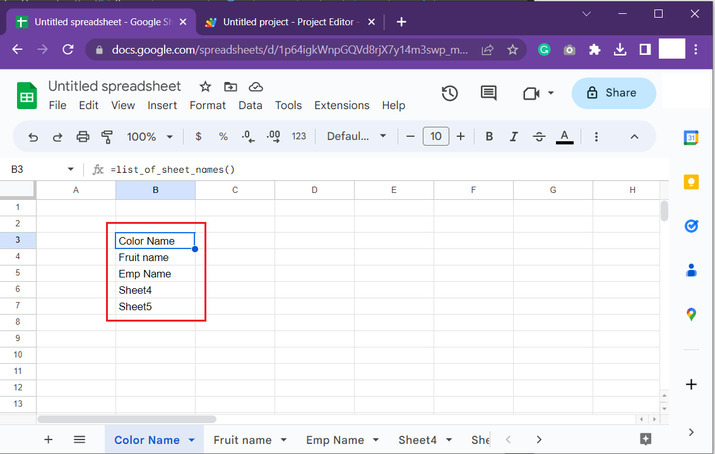Click the font size field showing 10

(436, 136)
